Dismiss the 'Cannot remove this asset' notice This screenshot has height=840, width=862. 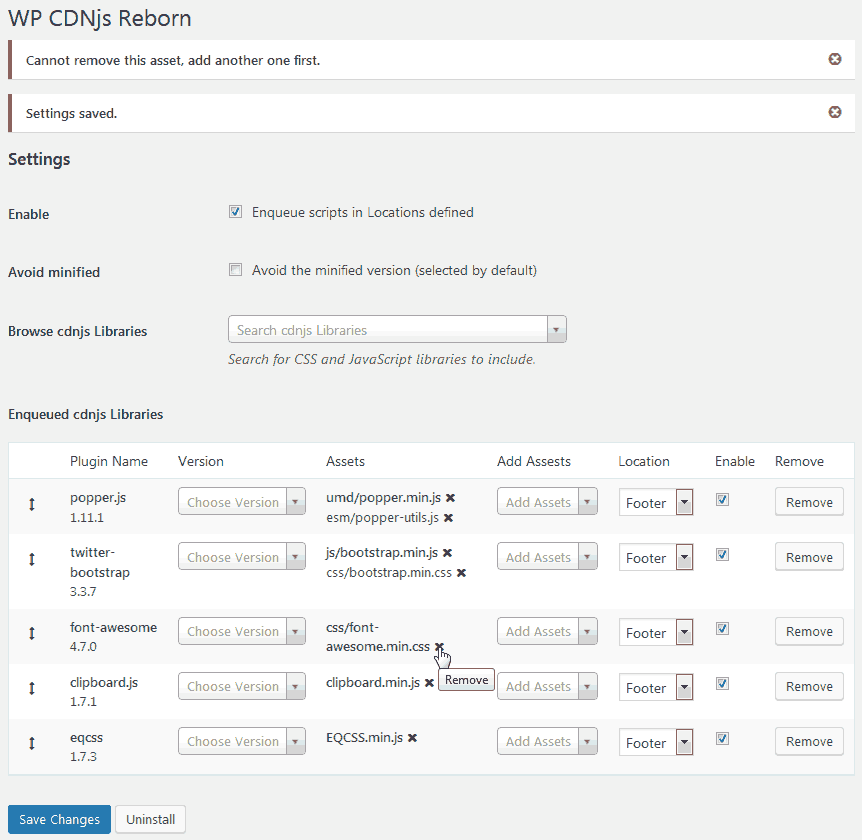click(x=835, y=60)
